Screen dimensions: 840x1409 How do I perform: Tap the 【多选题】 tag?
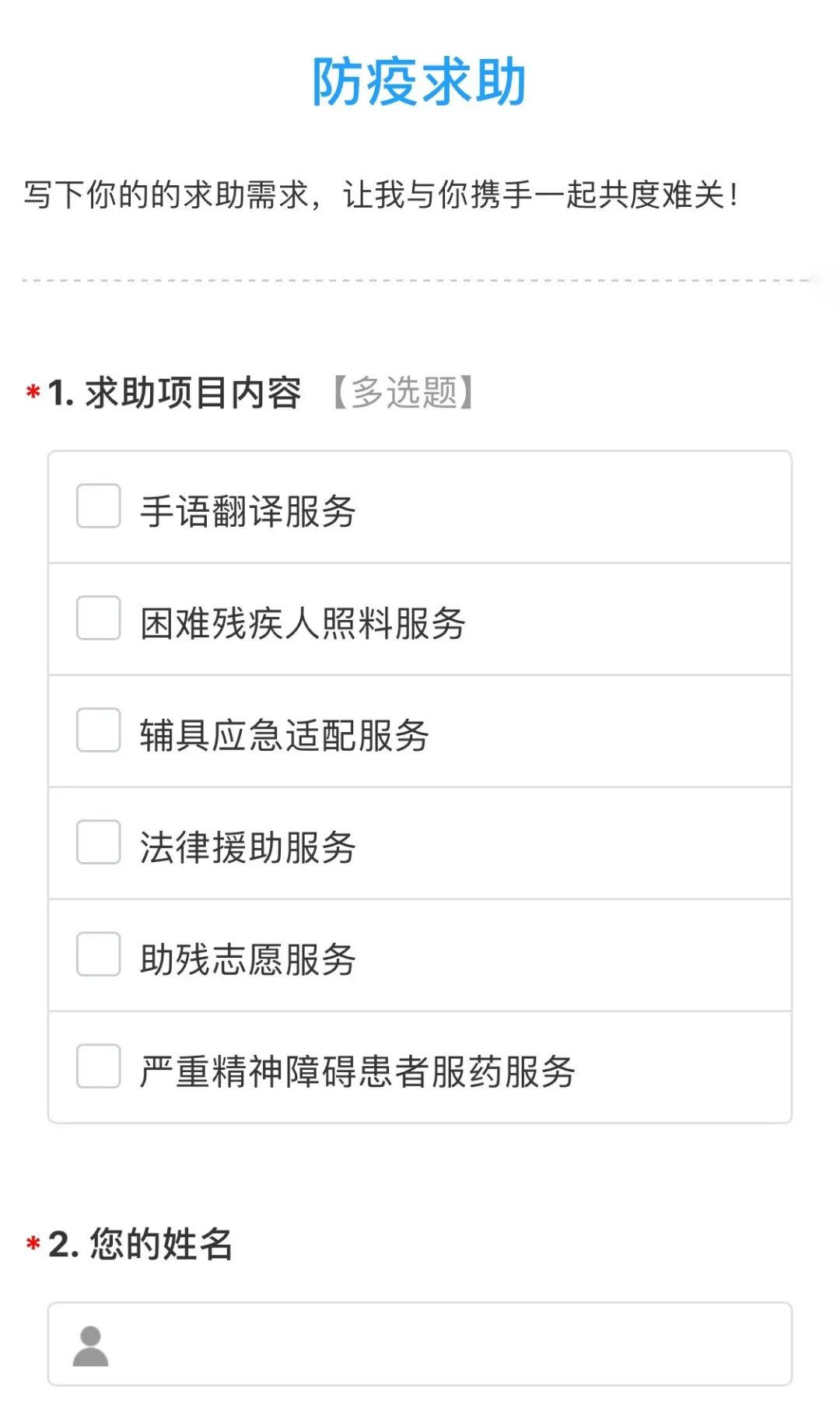coord(403,393)
